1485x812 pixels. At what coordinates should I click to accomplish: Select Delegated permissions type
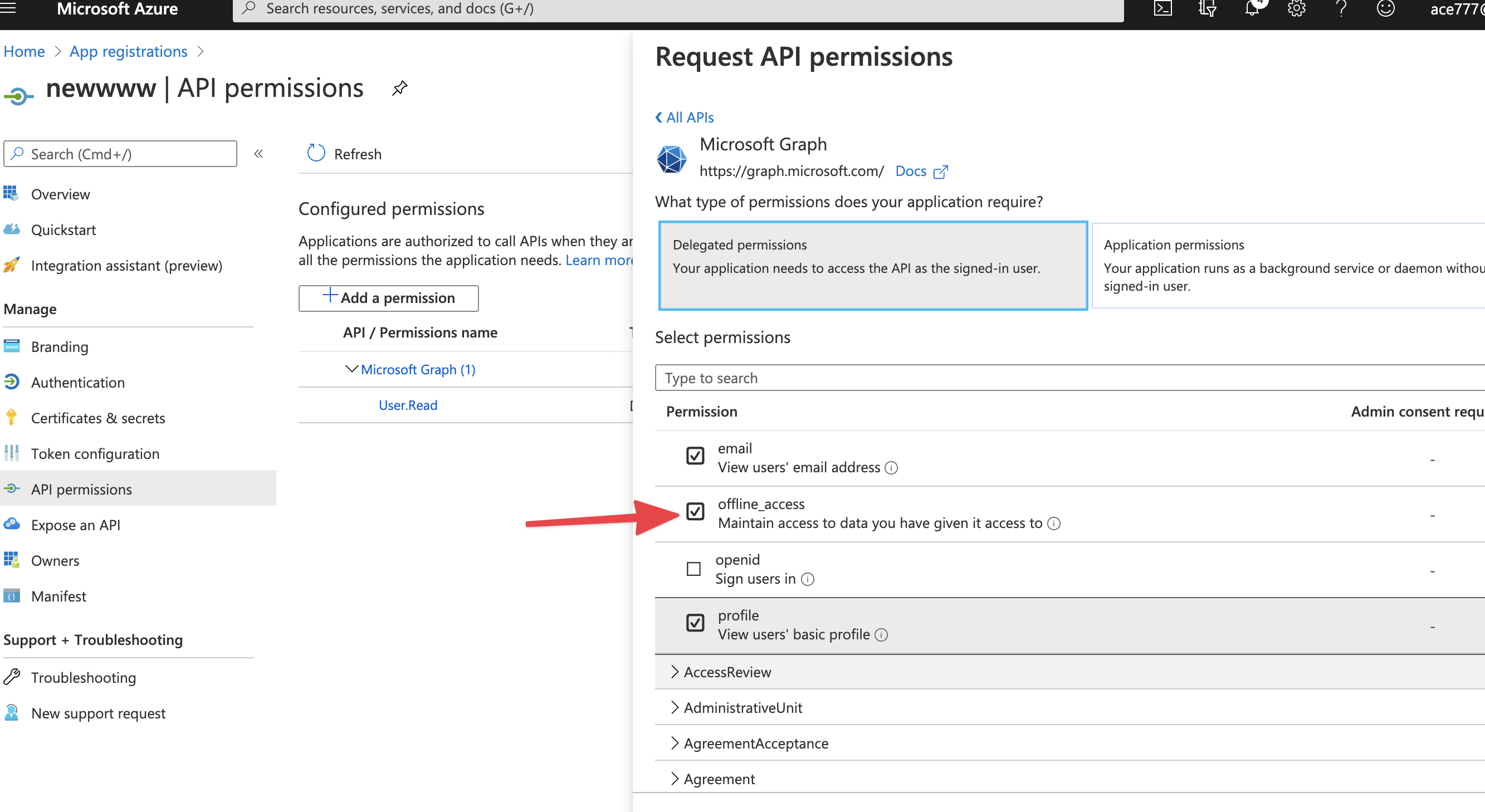873,266
